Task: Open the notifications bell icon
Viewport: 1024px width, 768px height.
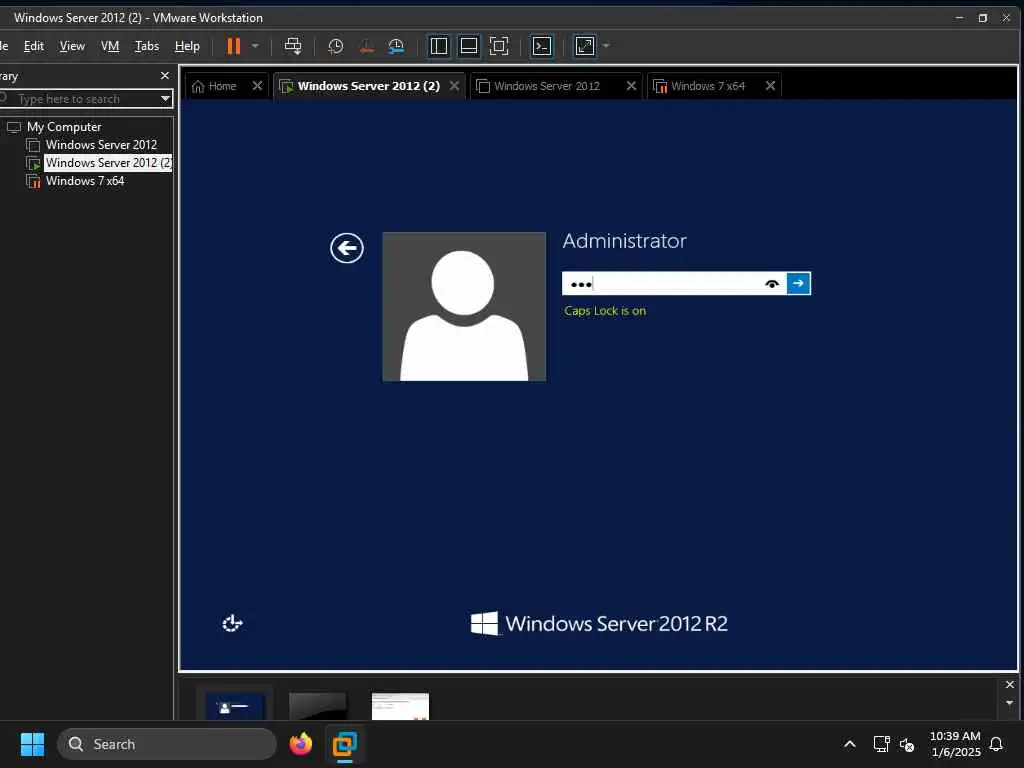Action: [997, 744]
